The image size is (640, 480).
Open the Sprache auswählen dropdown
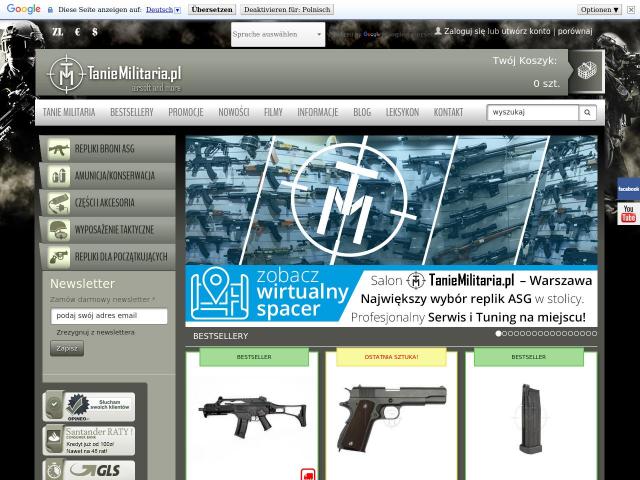pos(278,34)
